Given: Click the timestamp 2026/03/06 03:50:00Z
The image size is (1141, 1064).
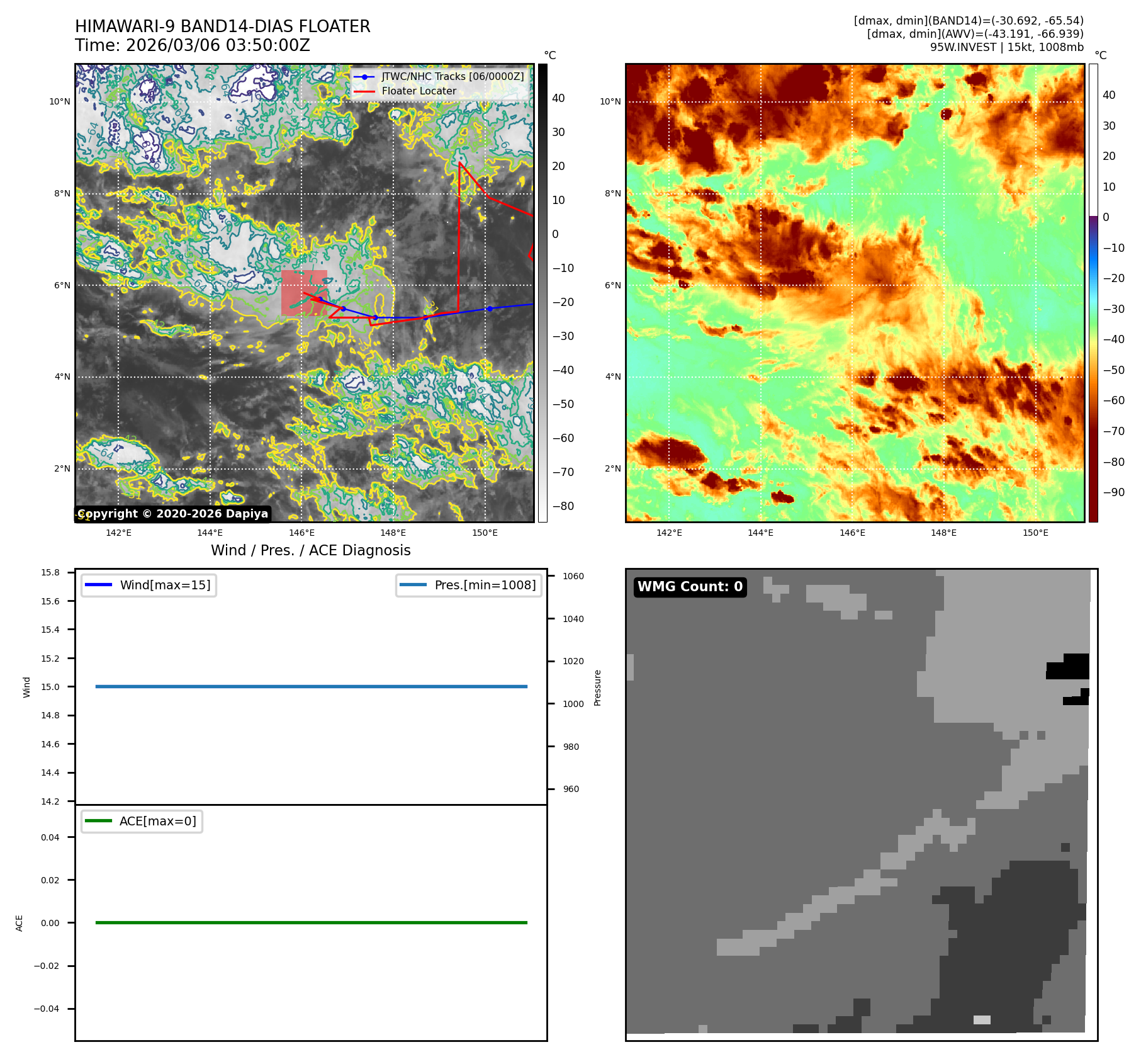Looking at the screenshot, I should tap(218, 45).
